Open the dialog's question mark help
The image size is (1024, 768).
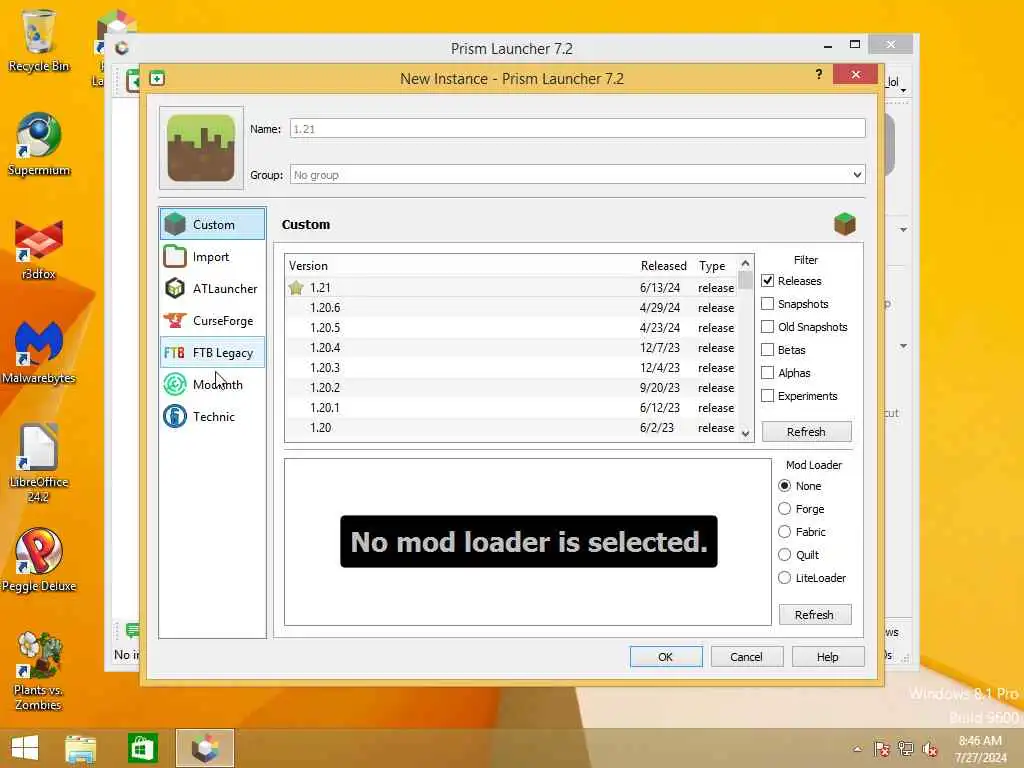pos(819,74)
